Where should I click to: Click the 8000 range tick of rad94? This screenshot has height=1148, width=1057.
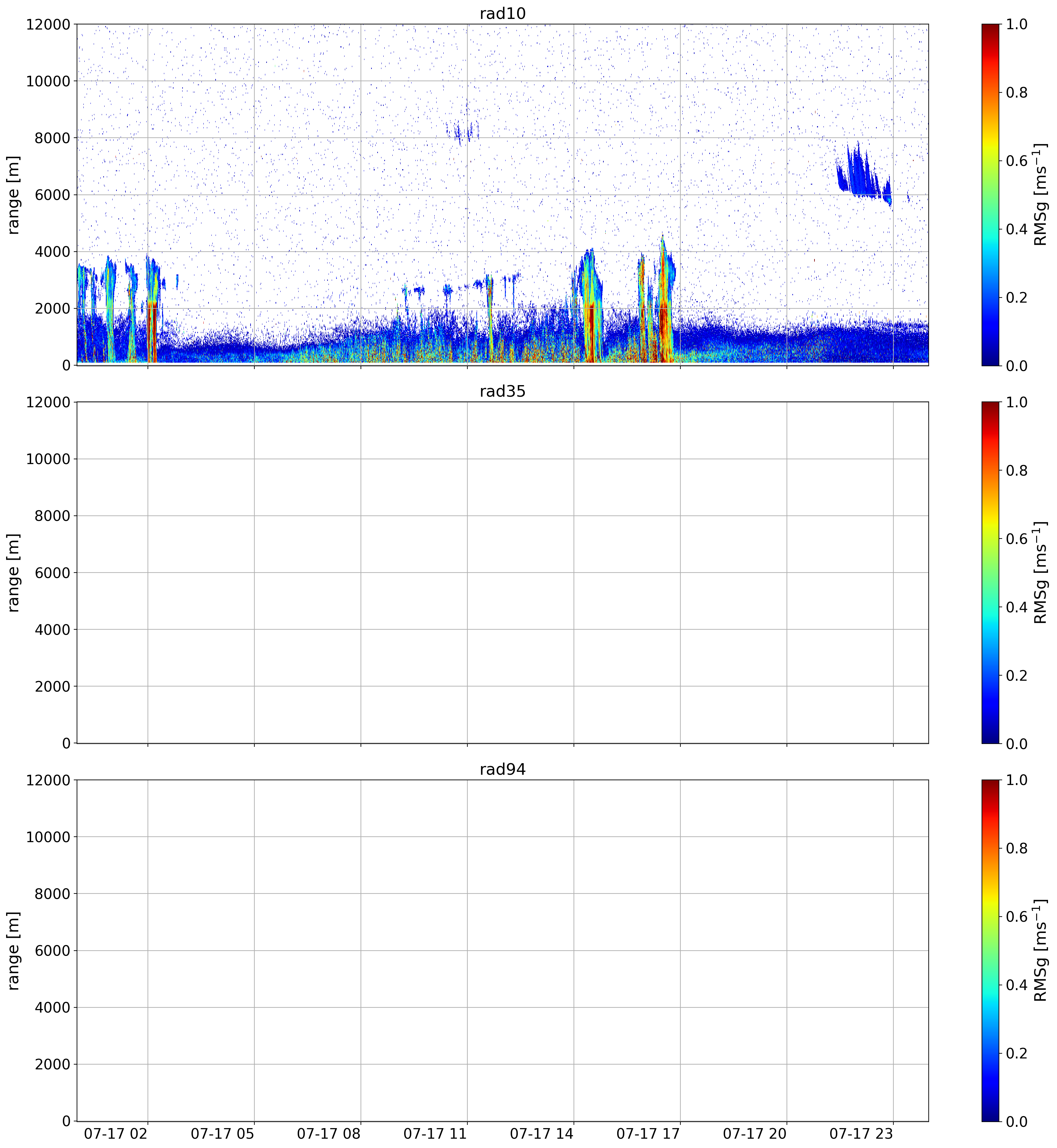tap(53, 894)
